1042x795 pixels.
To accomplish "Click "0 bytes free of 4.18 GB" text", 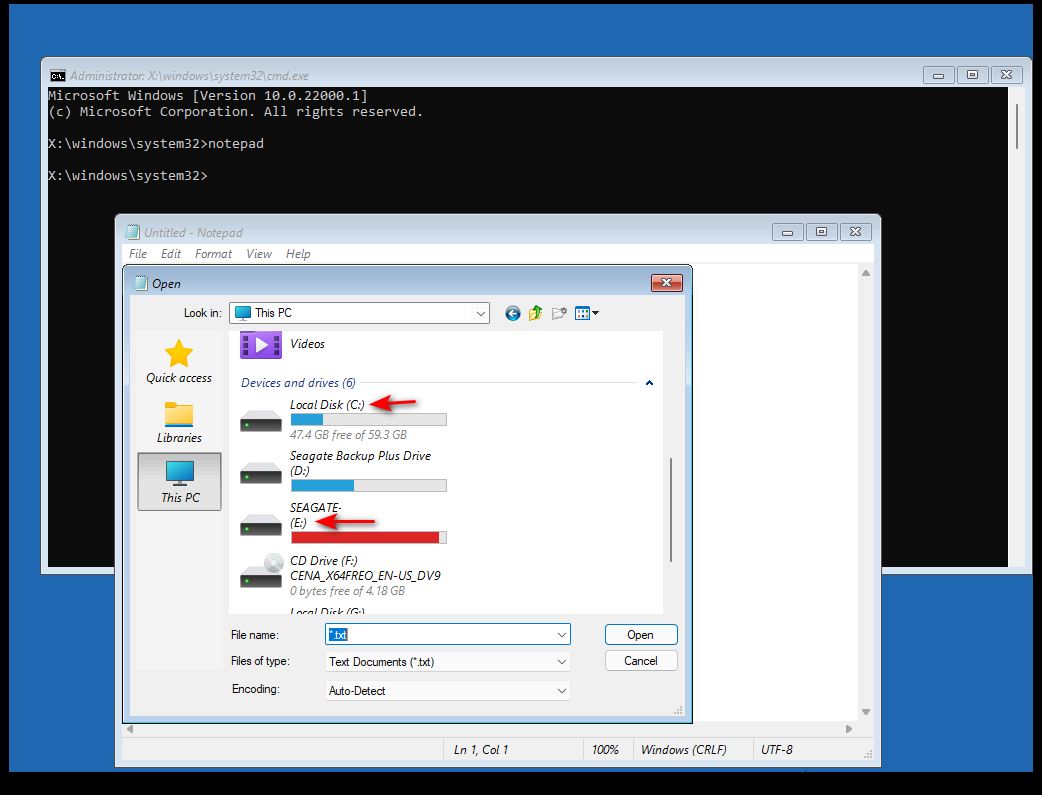I will pos(347,591).
